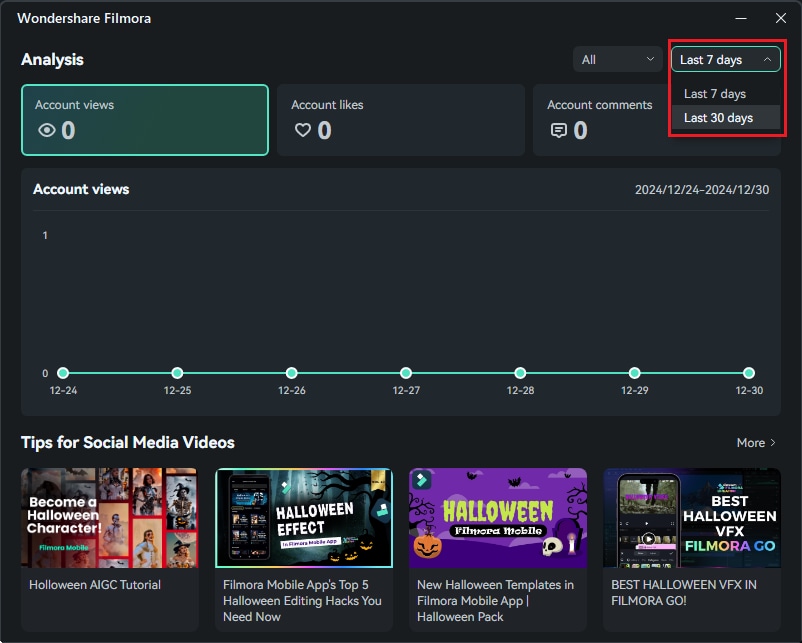Screen dimensions: 802x643
Task: Click the 12-28 data point on chart
Action: (x=520, y=373)
